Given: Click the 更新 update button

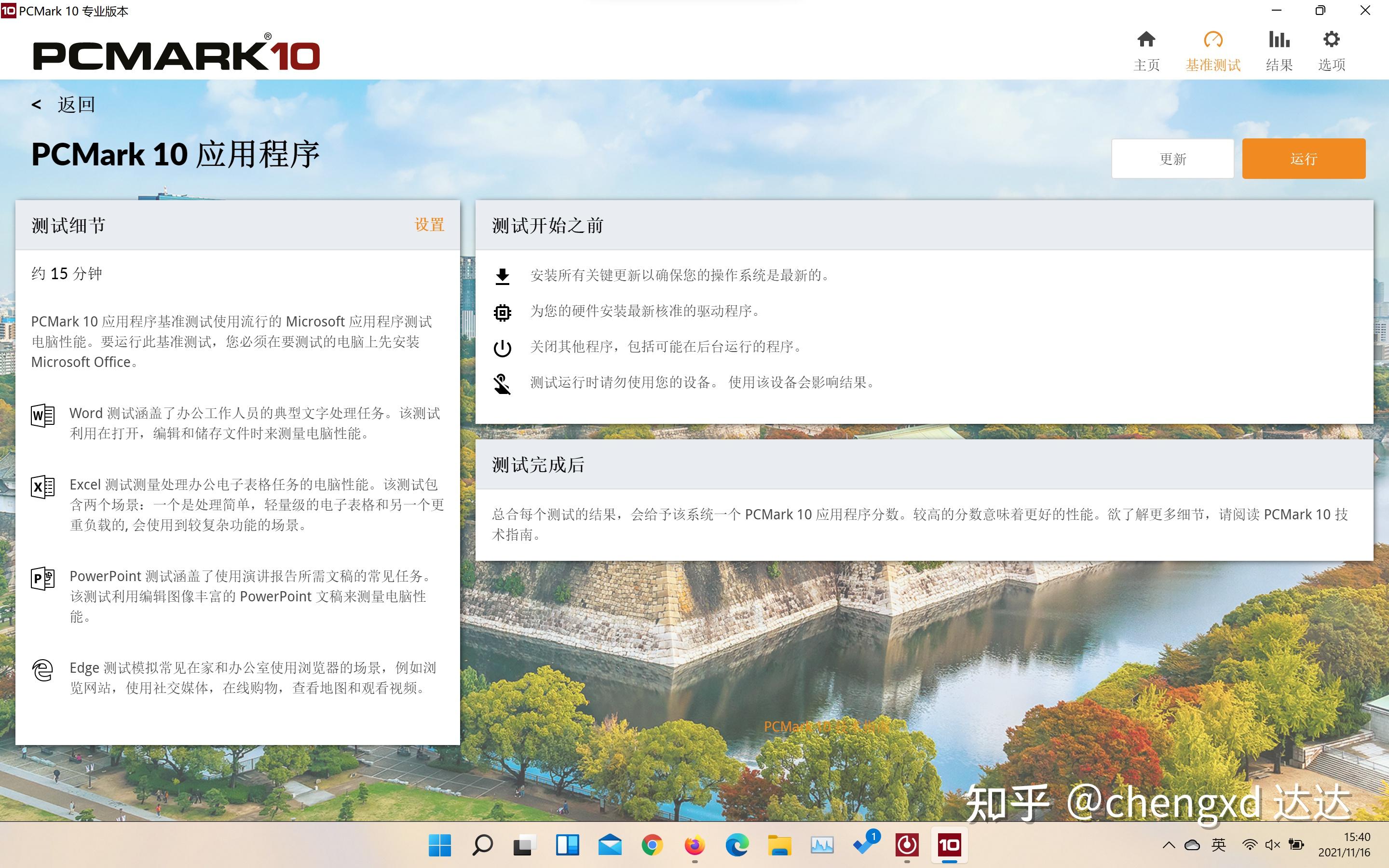Looking at the screenshot, I should (x=1172, y=159).
